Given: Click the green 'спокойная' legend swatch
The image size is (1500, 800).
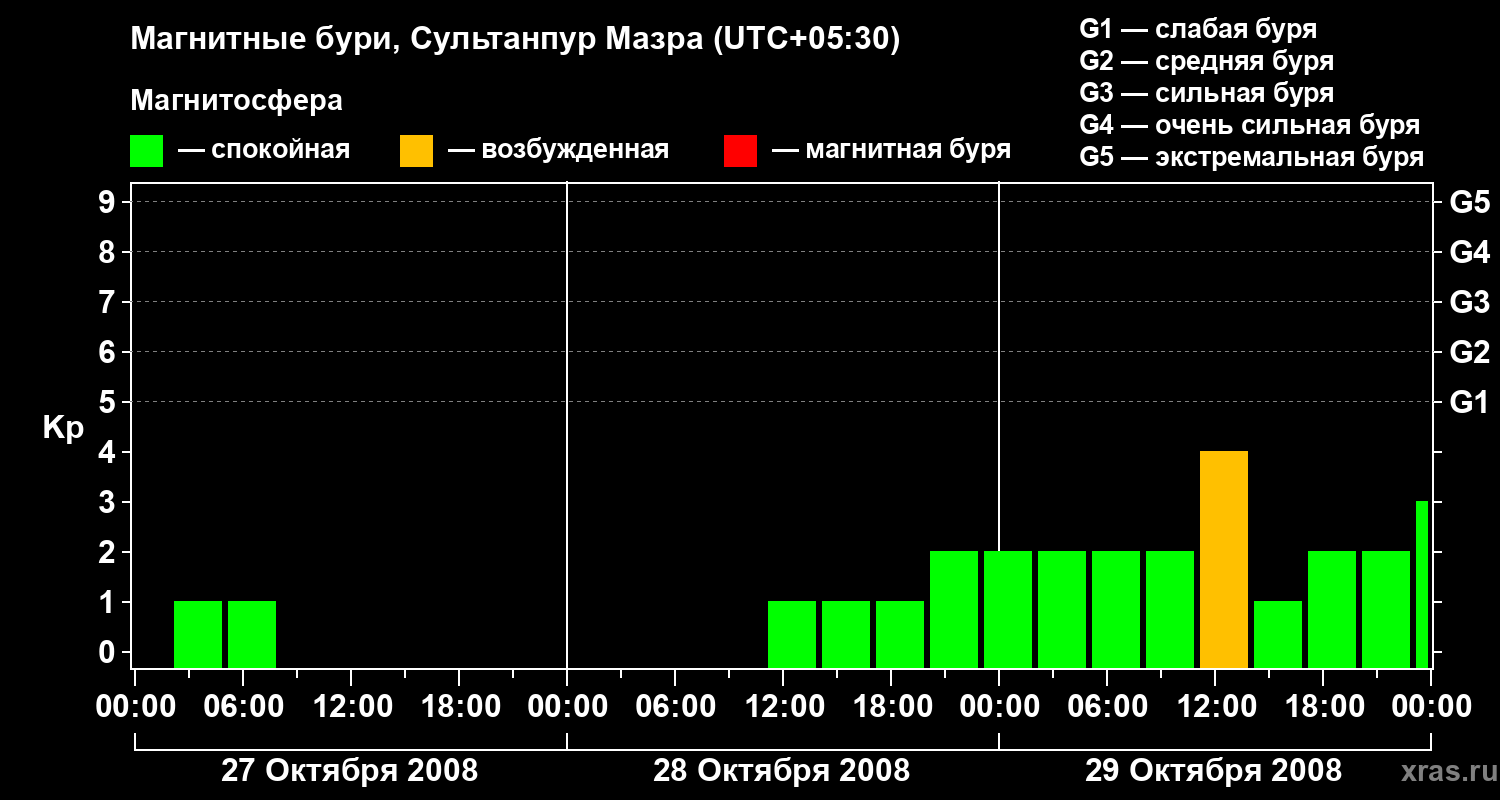Looking at the screenshot, I should (146, 151).
